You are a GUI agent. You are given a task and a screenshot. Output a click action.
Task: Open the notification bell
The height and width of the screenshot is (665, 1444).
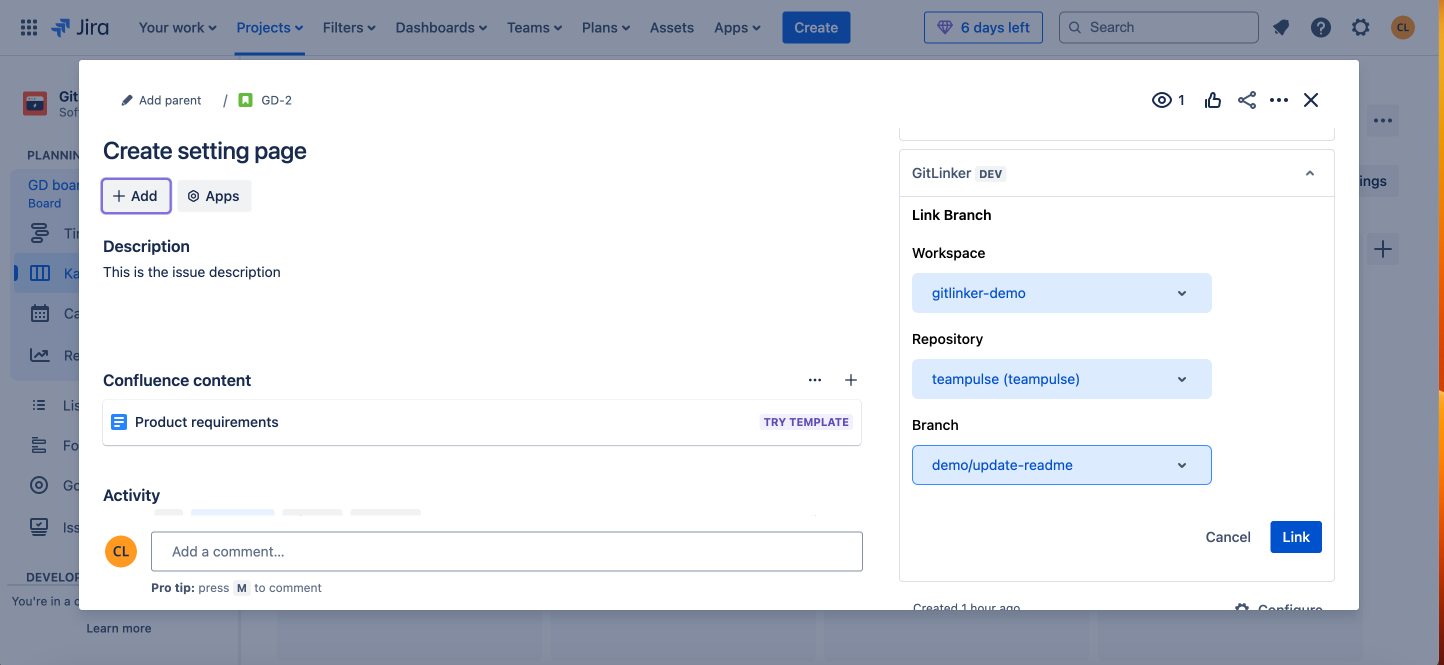[x=1281, y=27]
